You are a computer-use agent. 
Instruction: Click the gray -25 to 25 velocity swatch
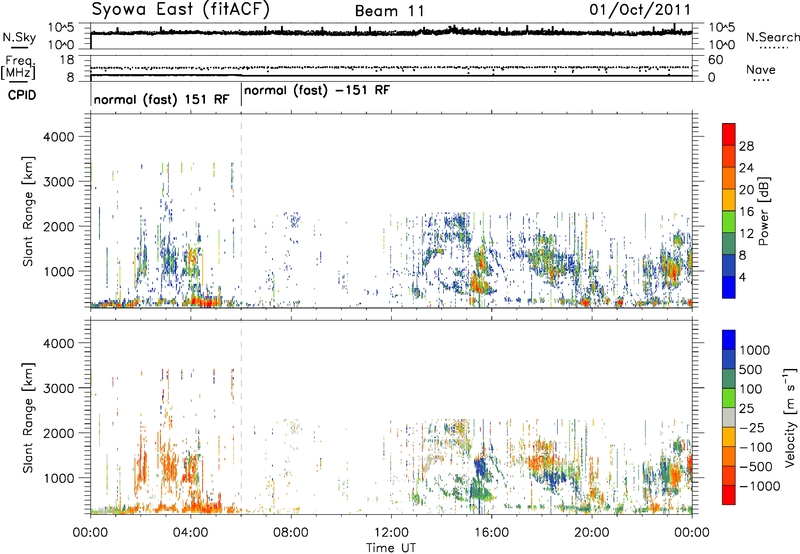click(x=729, y=417)
